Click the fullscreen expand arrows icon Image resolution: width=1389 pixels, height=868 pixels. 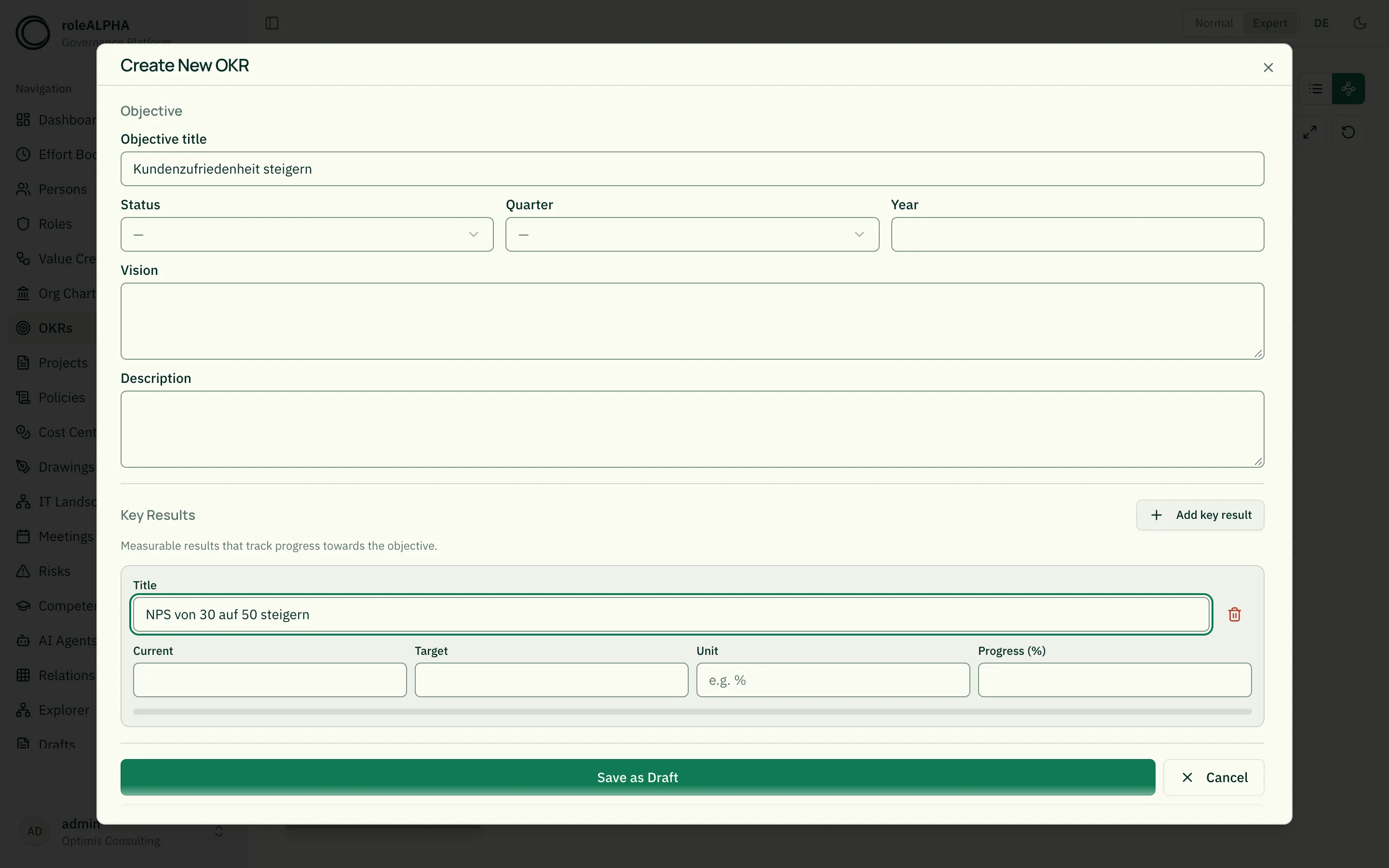(1309, 132)
